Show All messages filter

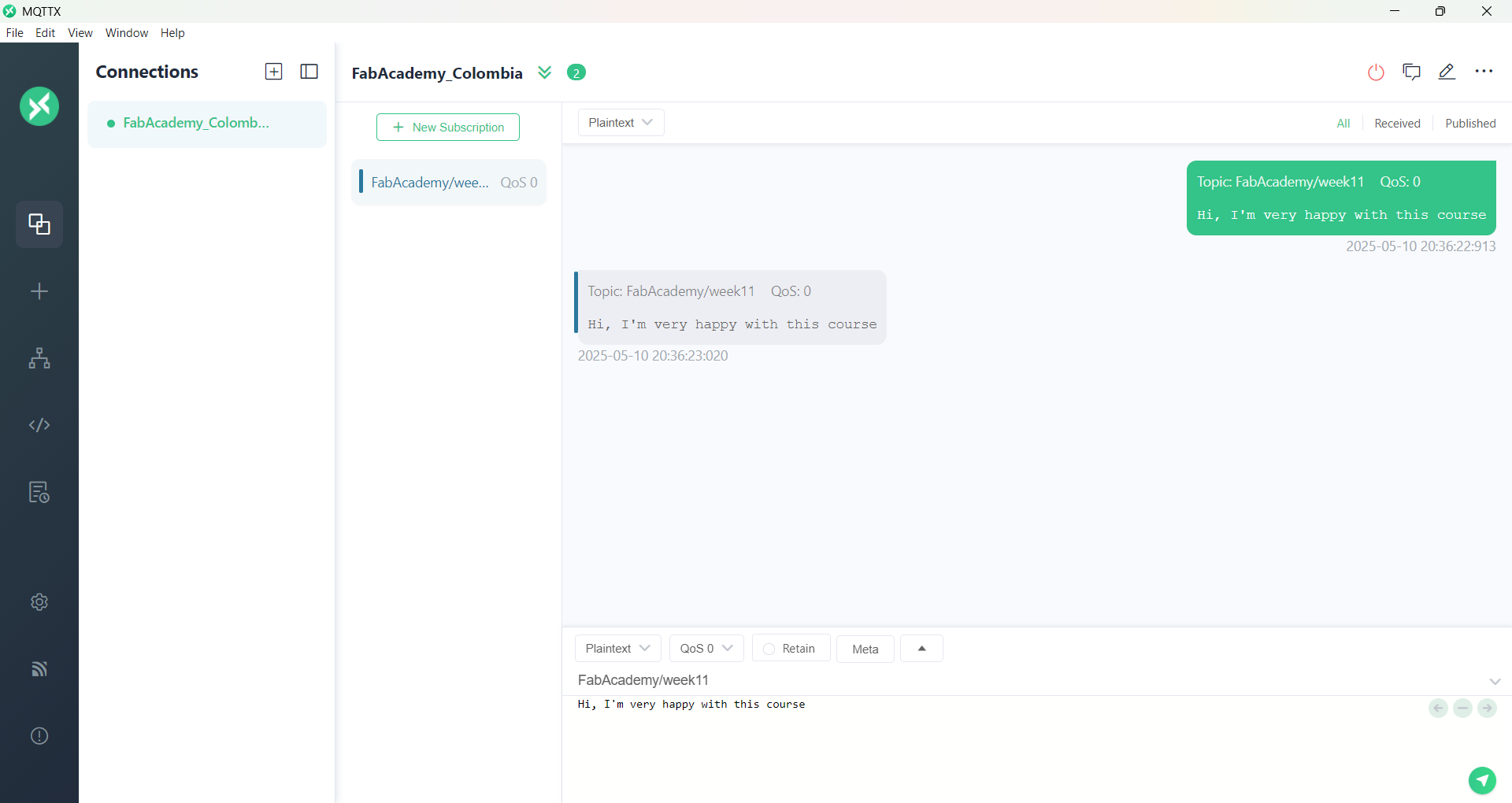(x=1343, y=124)
